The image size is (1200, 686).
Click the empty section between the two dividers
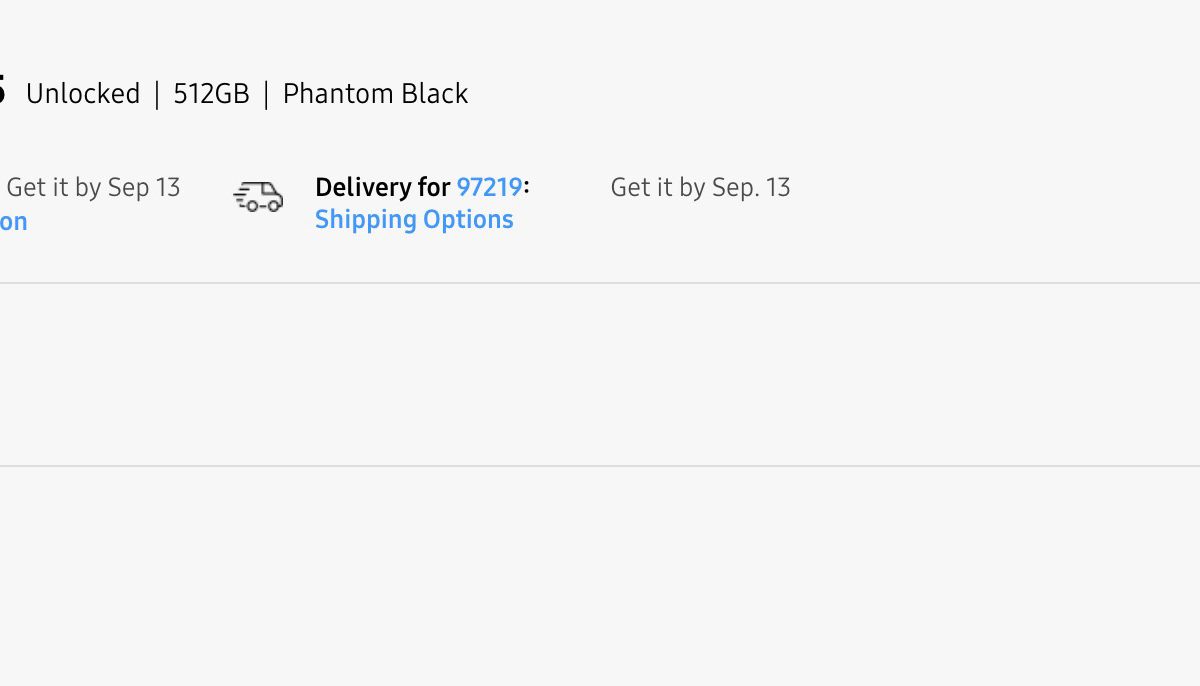point(600,375)
